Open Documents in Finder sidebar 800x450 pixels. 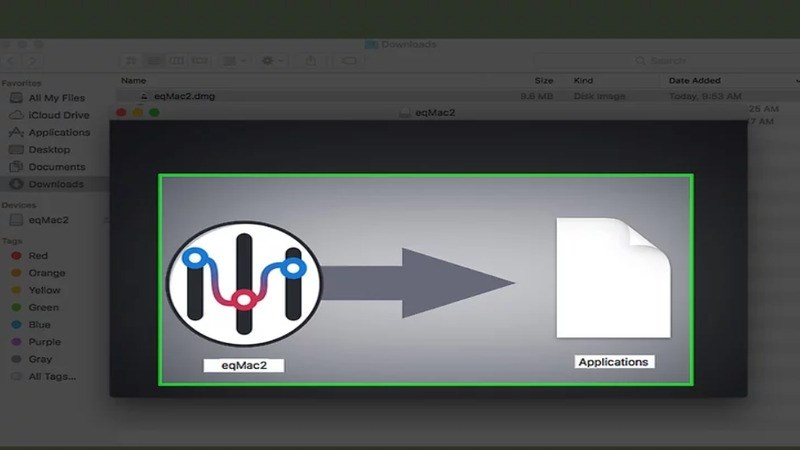57,167
